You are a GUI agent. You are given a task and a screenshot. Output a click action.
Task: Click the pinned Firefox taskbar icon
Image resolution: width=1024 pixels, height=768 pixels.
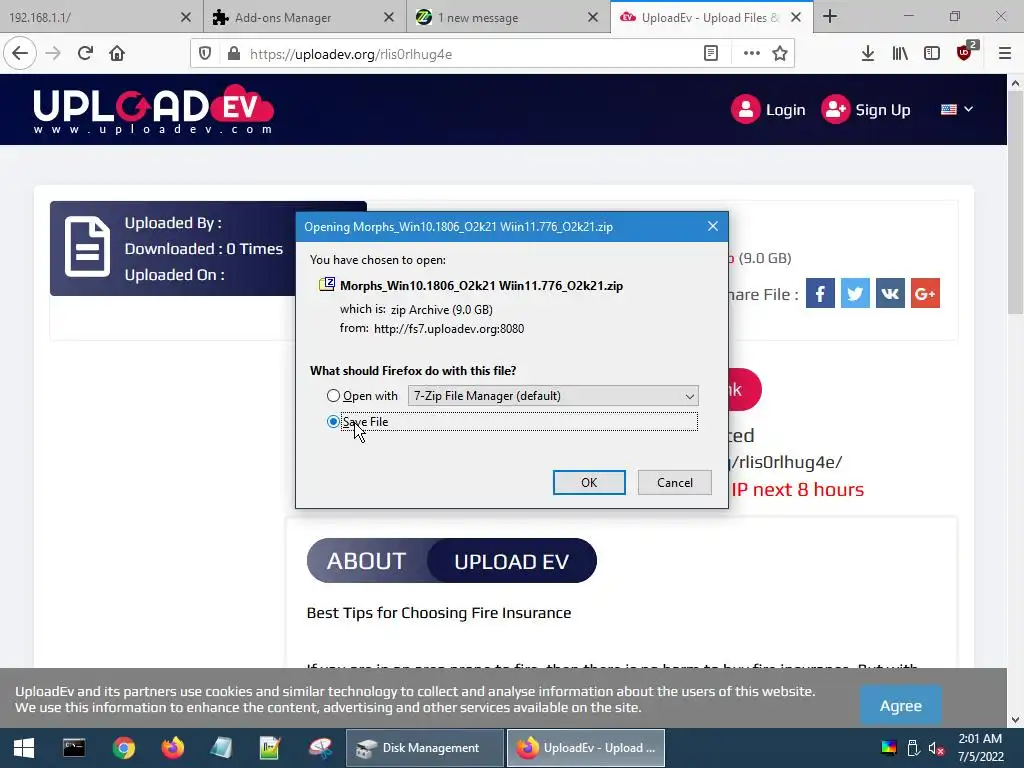(173, 748)
